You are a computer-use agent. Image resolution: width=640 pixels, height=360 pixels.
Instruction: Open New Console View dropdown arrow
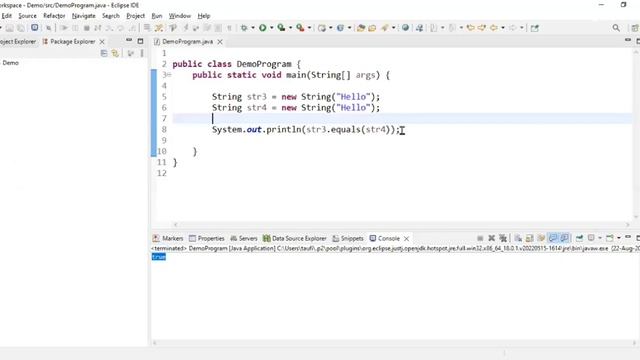[x=619, y=238]
